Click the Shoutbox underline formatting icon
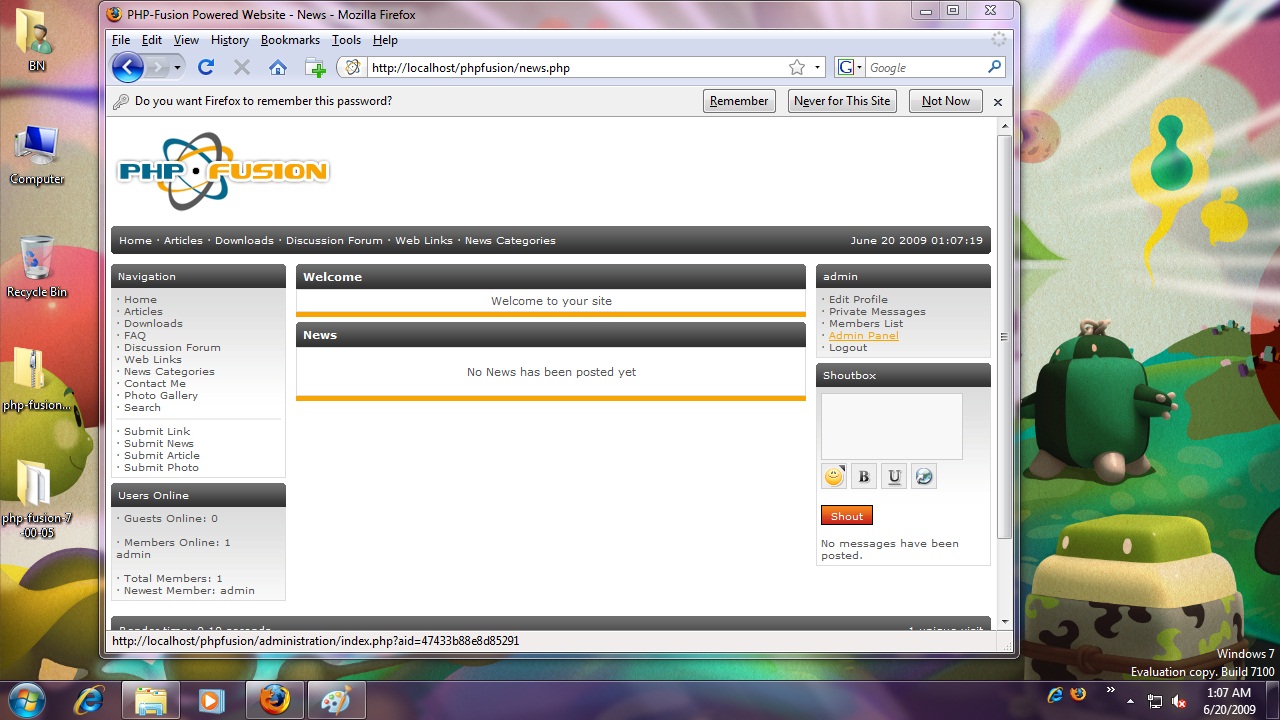The height and width of the screenshot is (720, 1280). point(894,477)
